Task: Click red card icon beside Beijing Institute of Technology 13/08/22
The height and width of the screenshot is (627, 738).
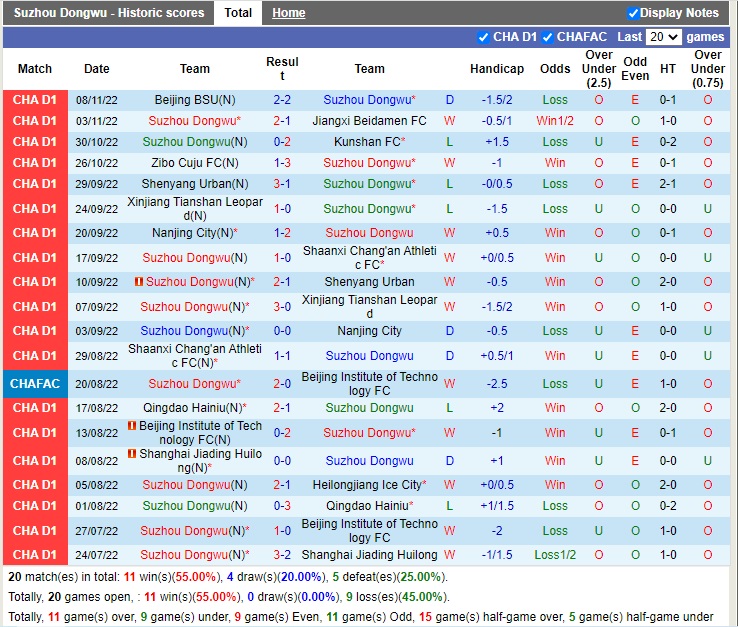Action: tap(132, 426)
